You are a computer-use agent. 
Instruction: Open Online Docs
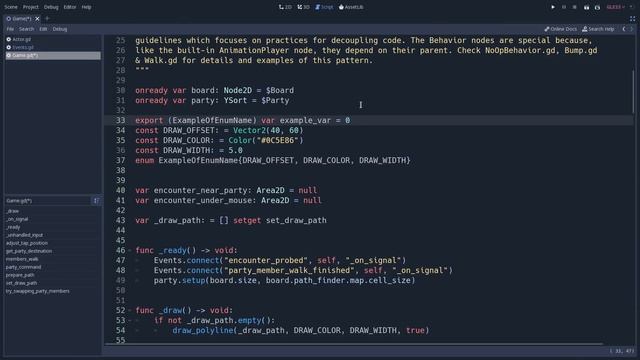[560, 29]
